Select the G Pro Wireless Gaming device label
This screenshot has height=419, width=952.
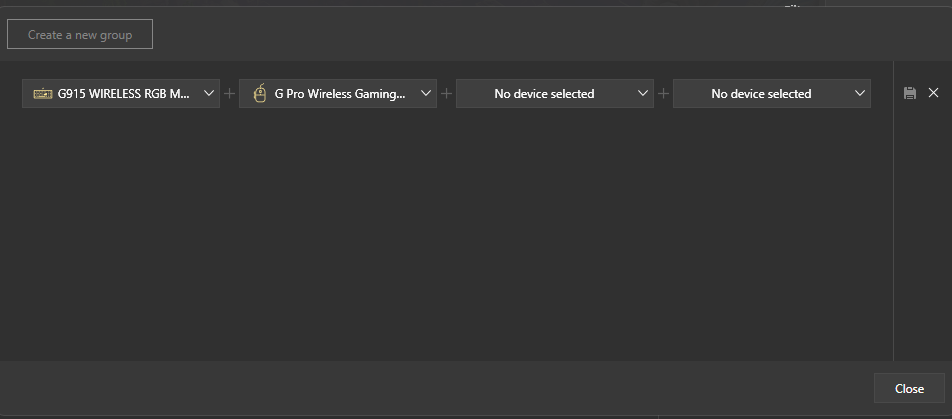coord(340,94)
